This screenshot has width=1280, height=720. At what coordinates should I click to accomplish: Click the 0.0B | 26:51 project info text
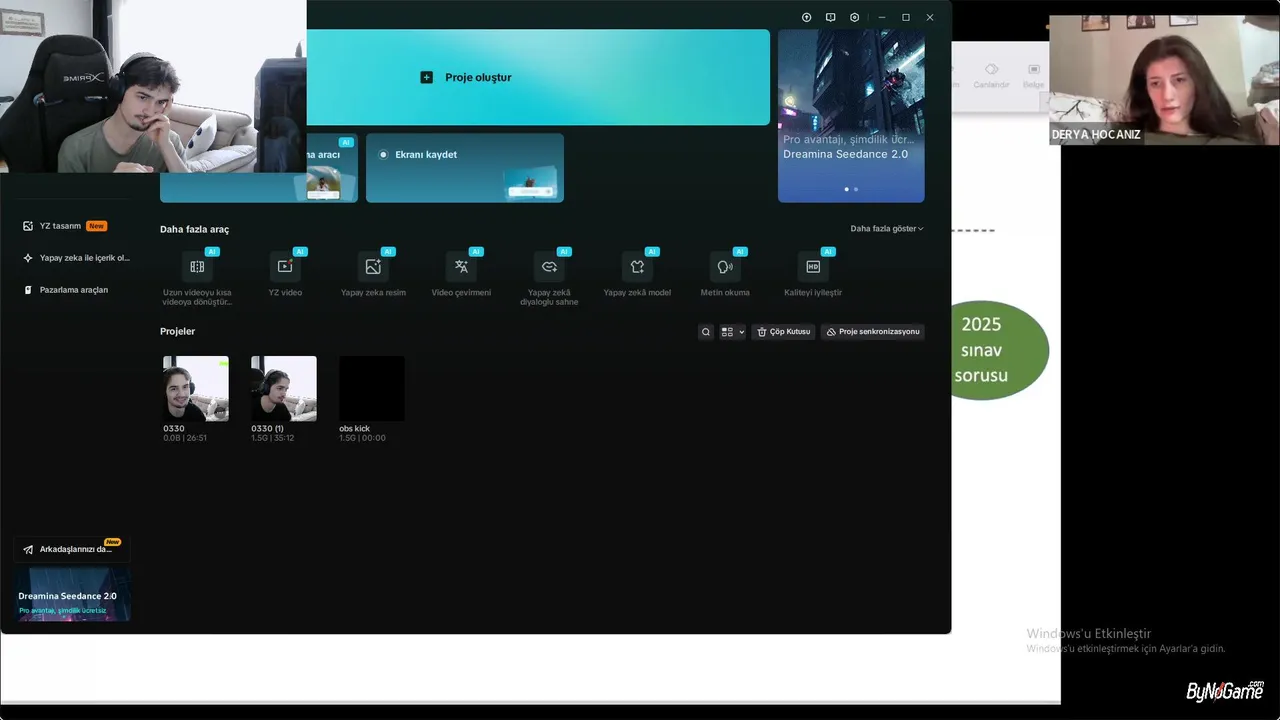185,438
